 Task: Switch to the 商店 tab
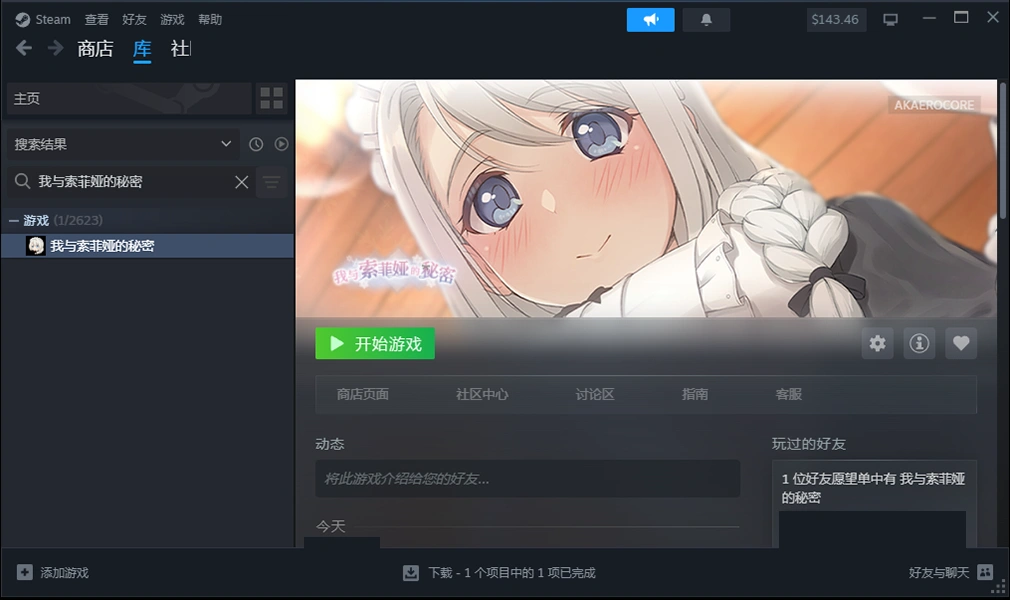click(95, 48)
